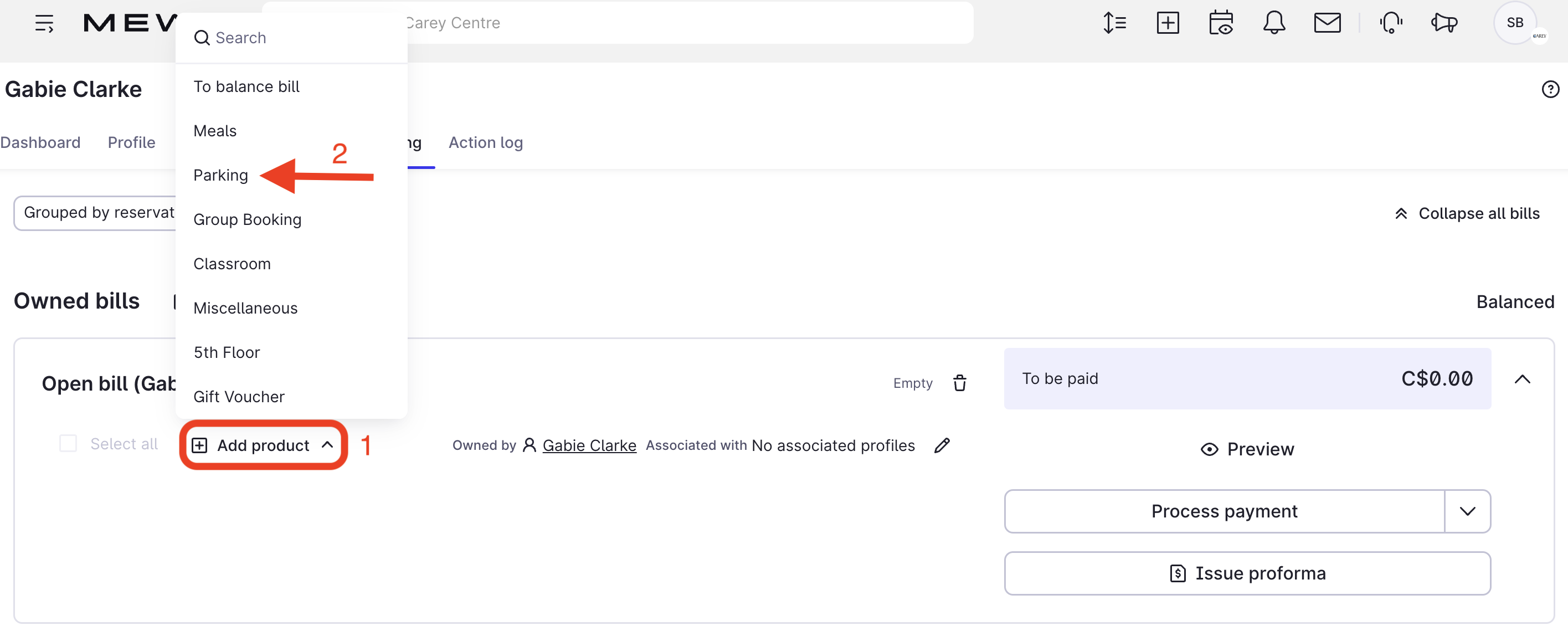Click the plus-square new item icon

pyautogui.click(x=1168, y=23)
